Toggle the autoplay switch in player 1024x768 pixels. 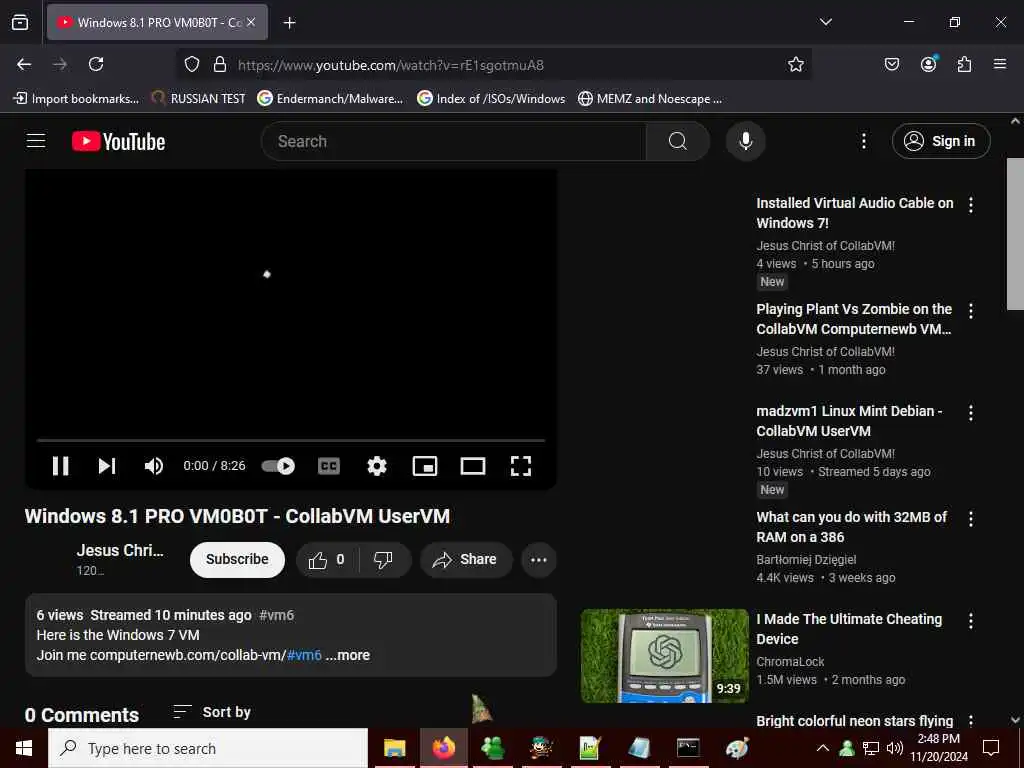[x=278, y=466]
